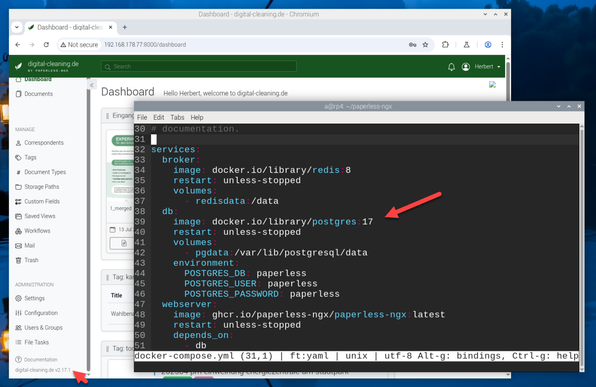This screenshot has height=387, width=596.
Task: Open the terminal Edit menu
Action: [x=159, y=117]
